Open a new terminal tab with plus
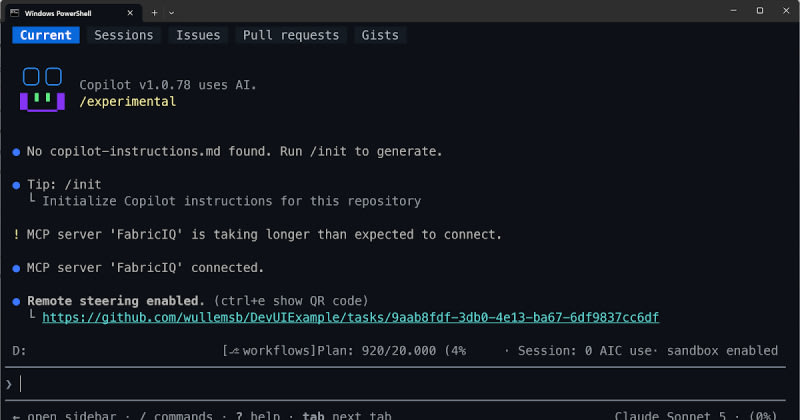The height and width of the screenshot is (420, 800). click(154, 13)
